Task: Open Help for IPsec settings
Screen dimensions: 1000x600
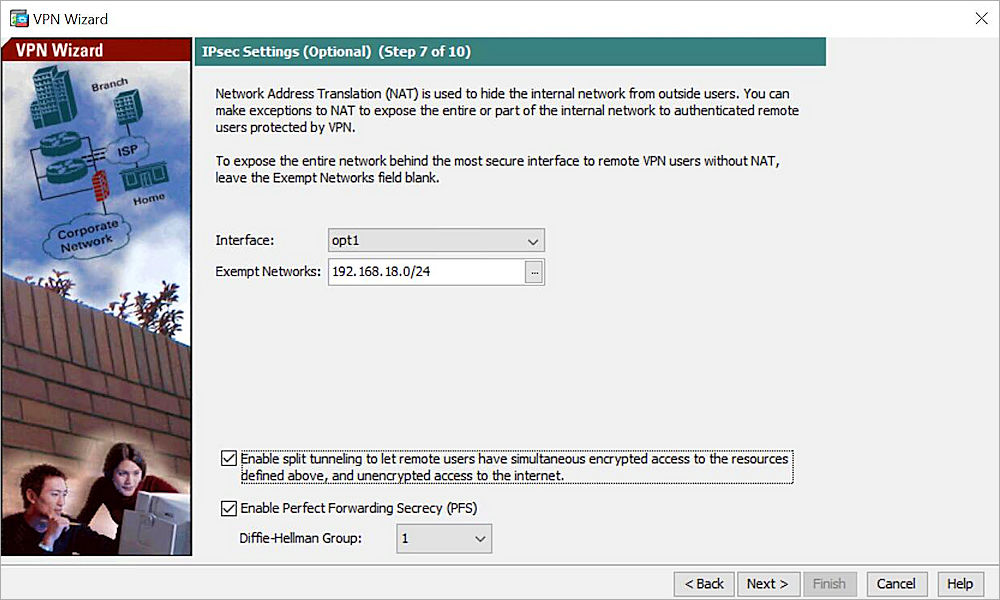Action: 959,583
